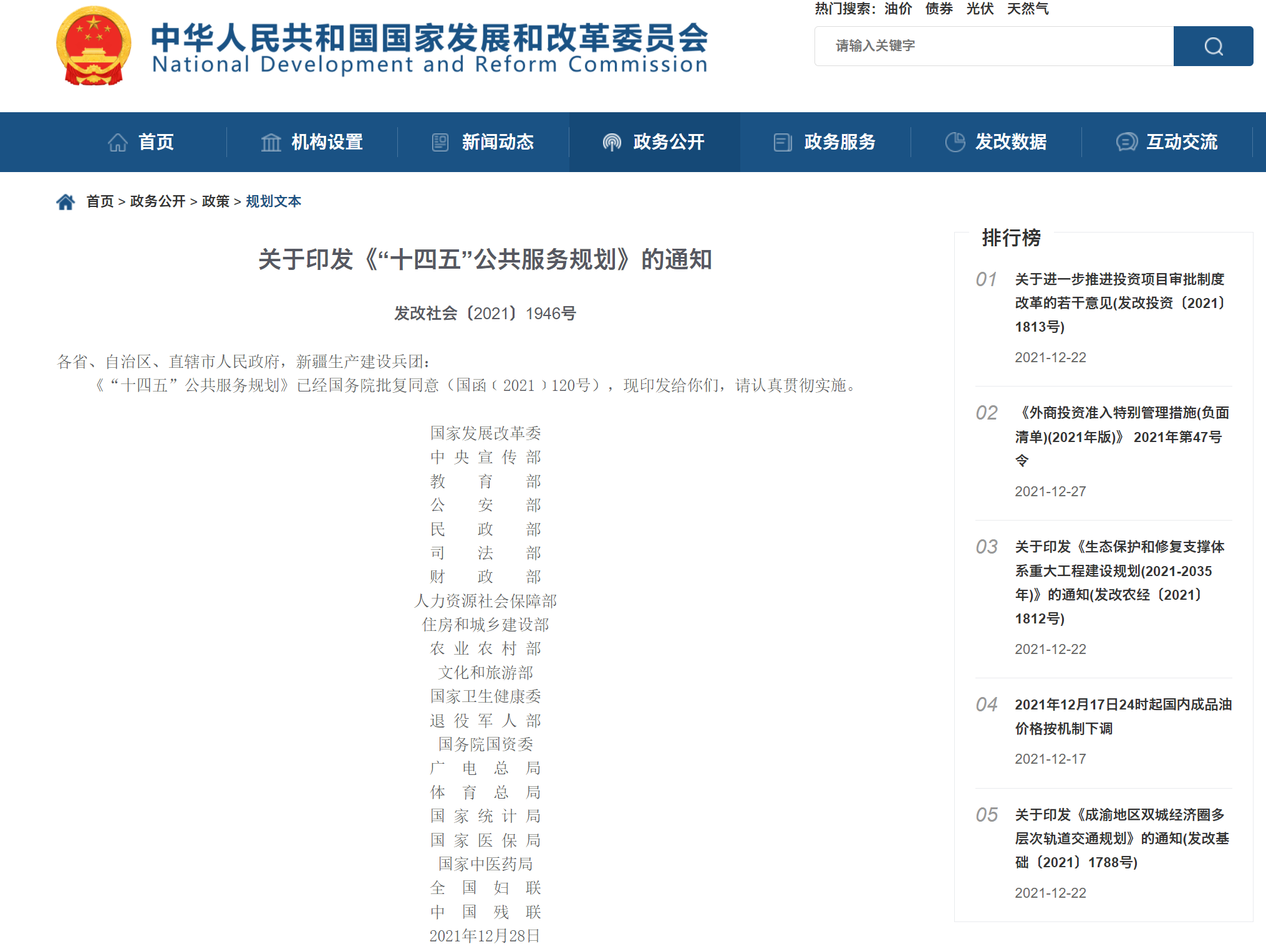
Task: Open ranking item 05 成渝地区双城经济圈
Action: [x=1122, y=839]
